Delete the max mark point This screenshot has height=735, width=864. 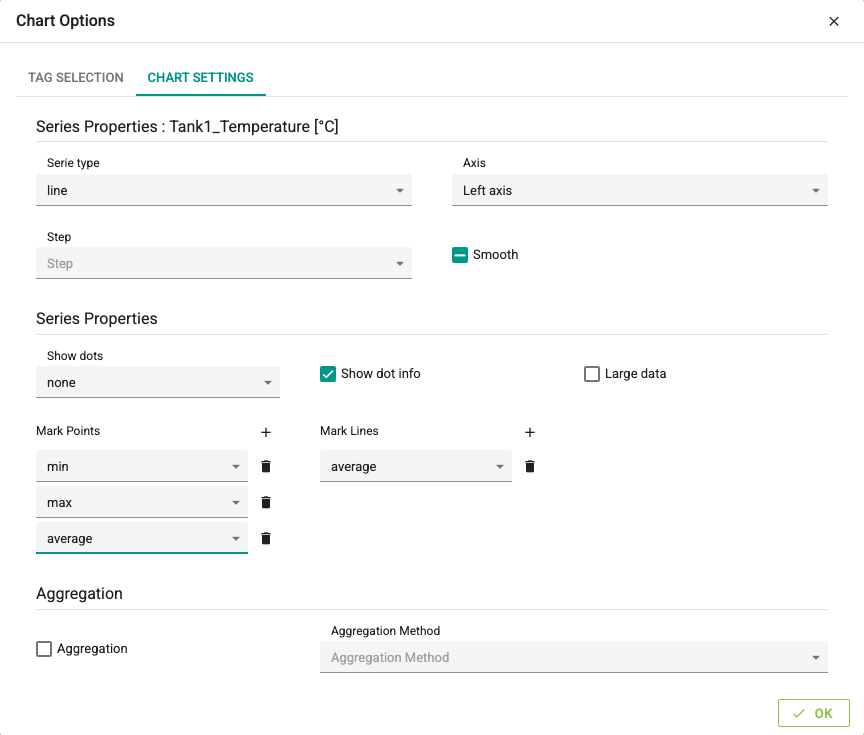pos(266,502)
